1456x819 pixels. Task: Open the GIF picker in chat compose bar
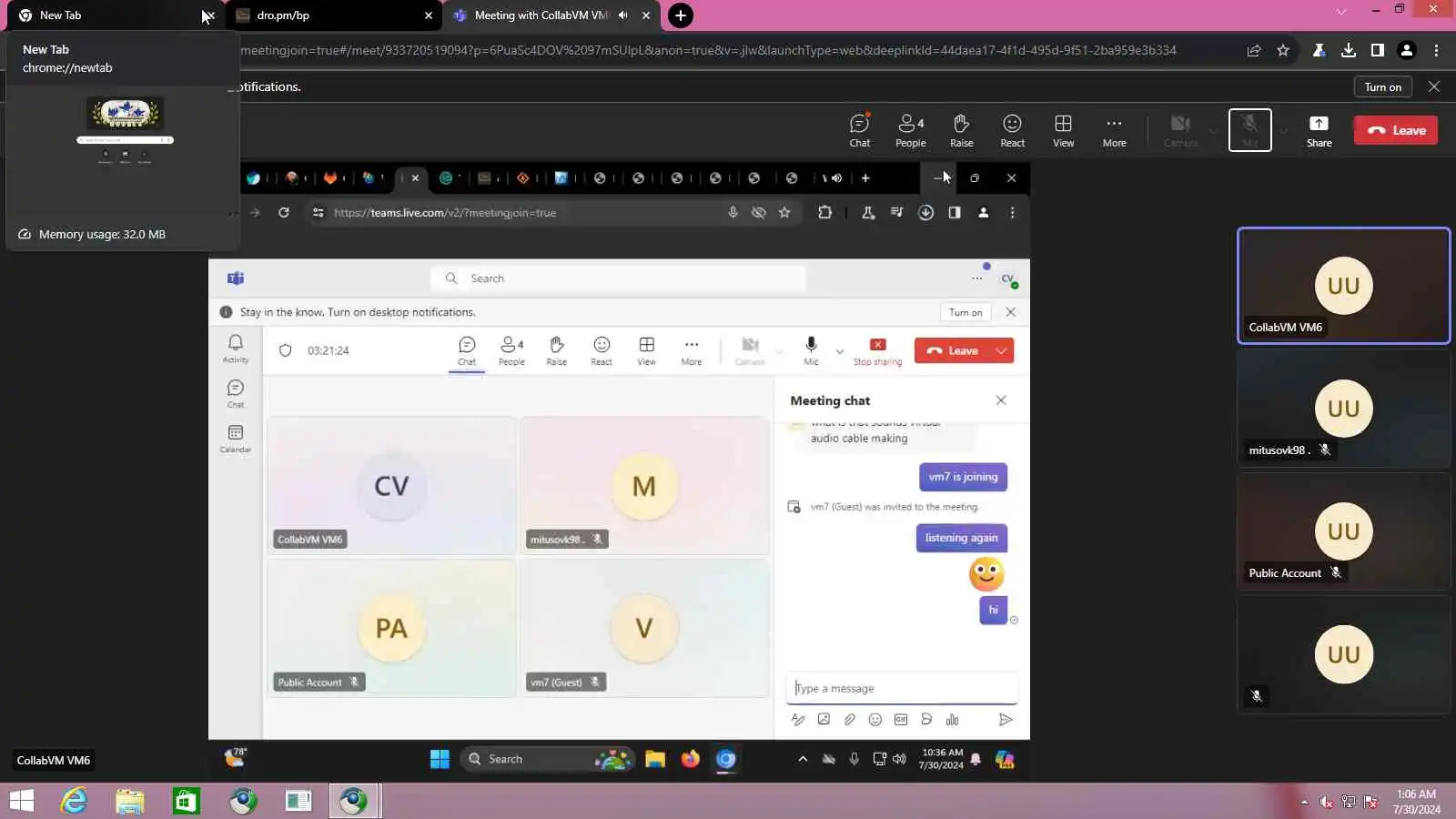tap(901, 720)
